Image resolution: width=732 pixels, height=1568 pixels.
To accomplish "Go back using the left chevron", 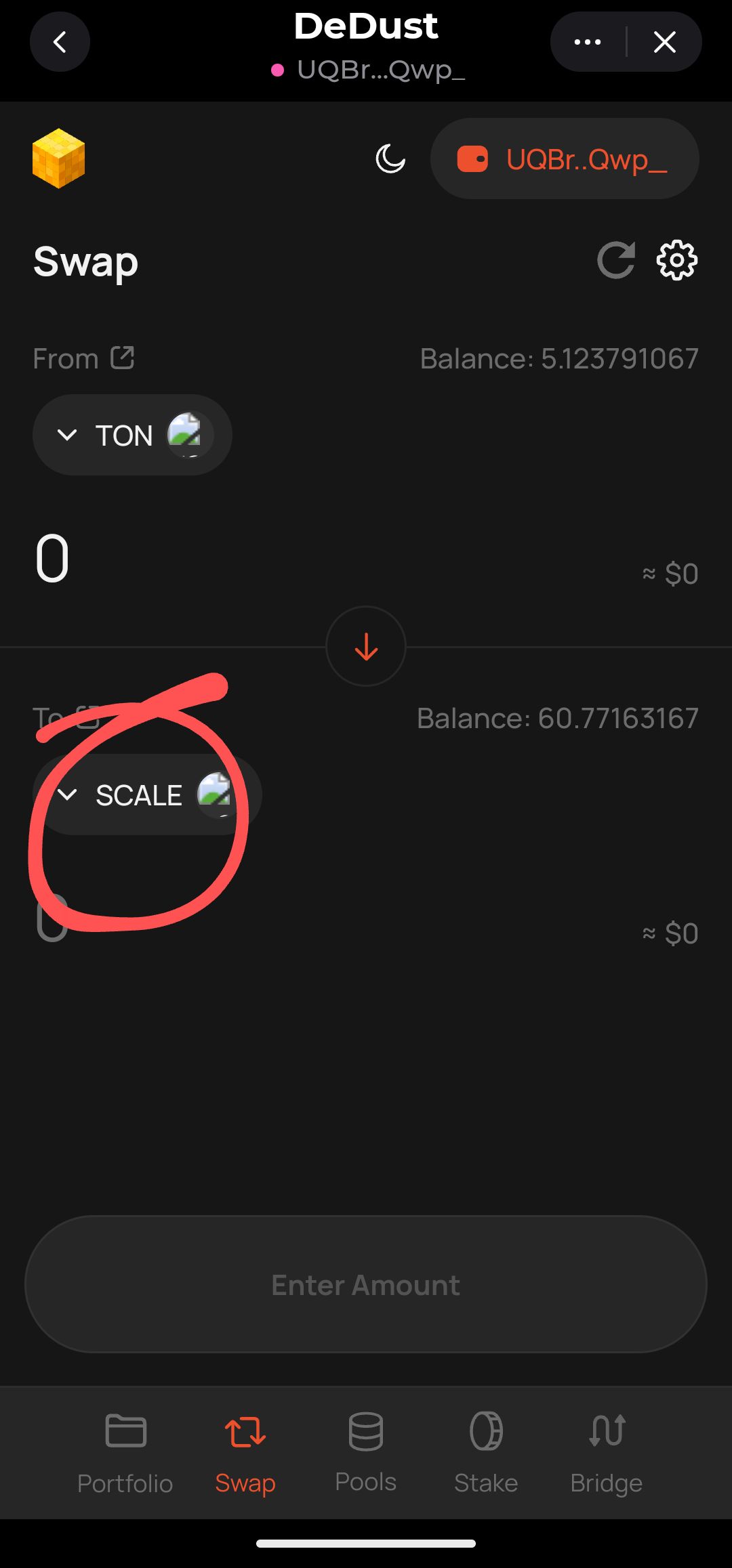I will pos(60,42).
